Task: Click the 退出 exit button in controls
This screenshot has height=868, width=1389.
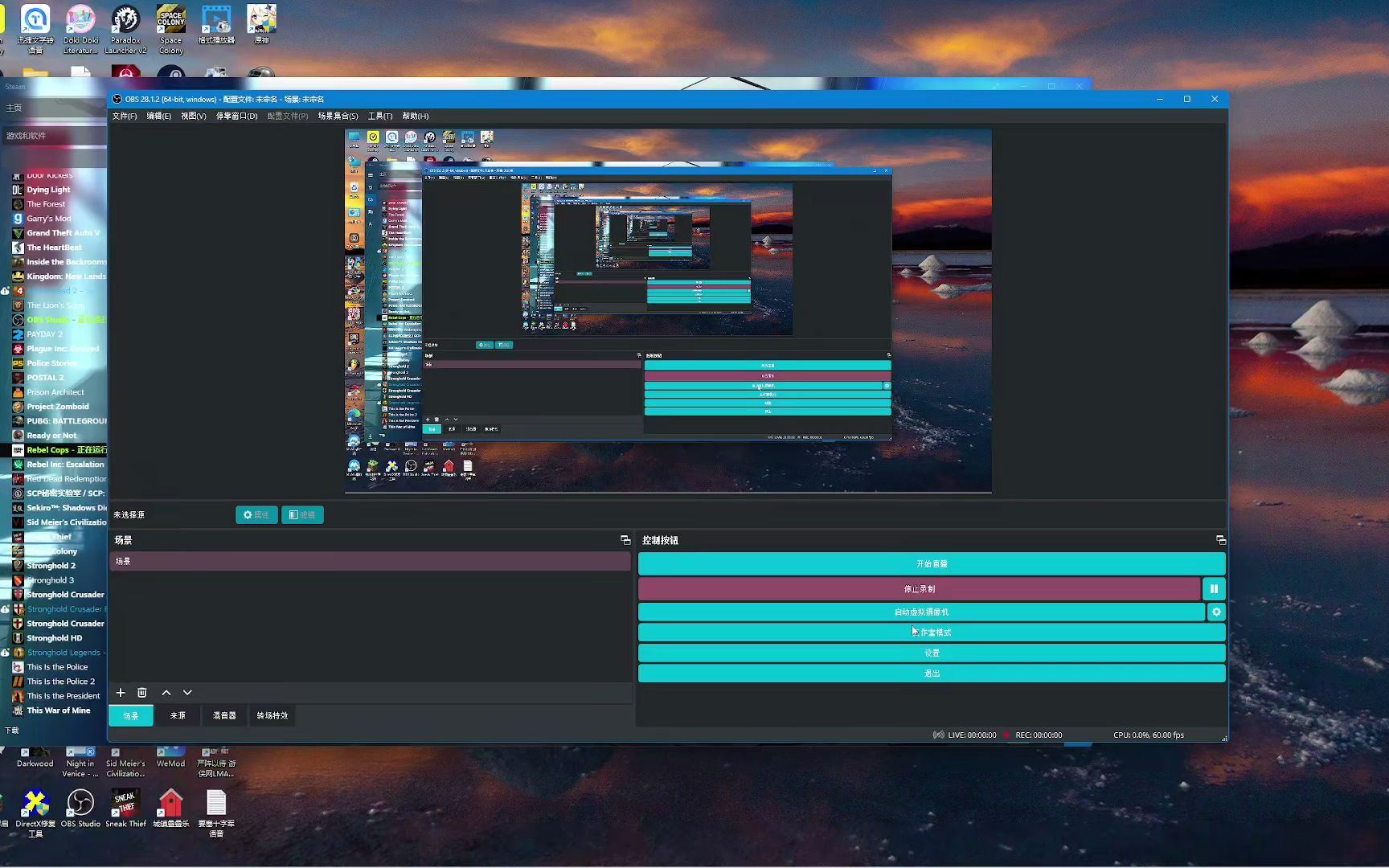Action: tap(932, 674)
